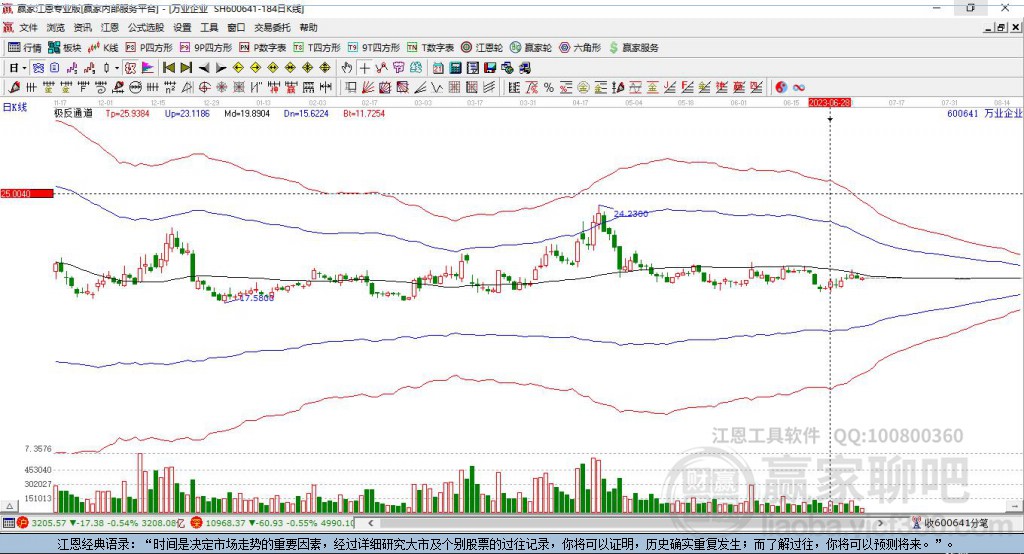Select the hand pan tool

point(346,68)
